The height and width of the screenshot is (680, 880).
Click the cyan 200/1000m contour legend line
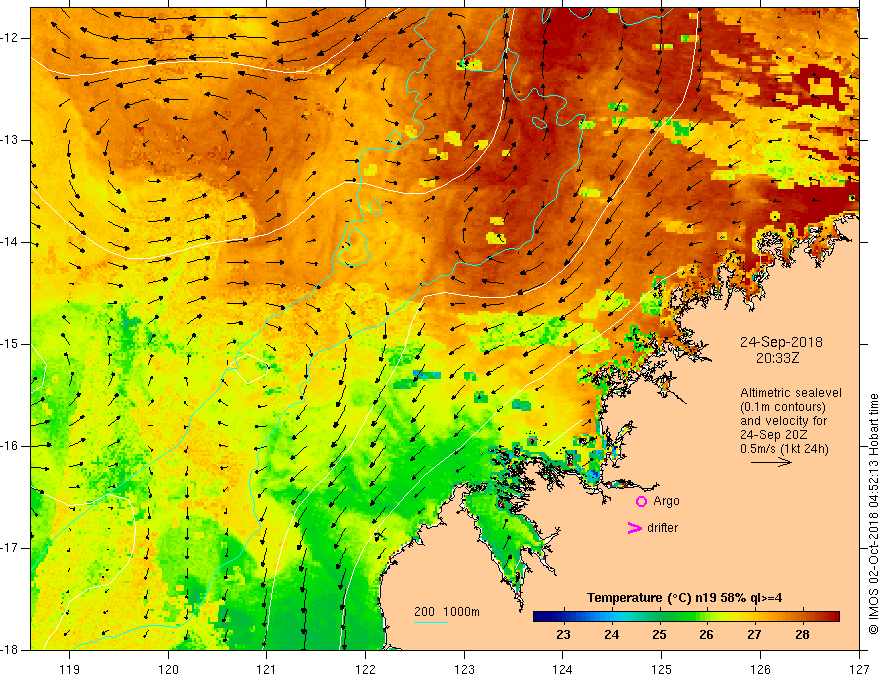[431, 622]
